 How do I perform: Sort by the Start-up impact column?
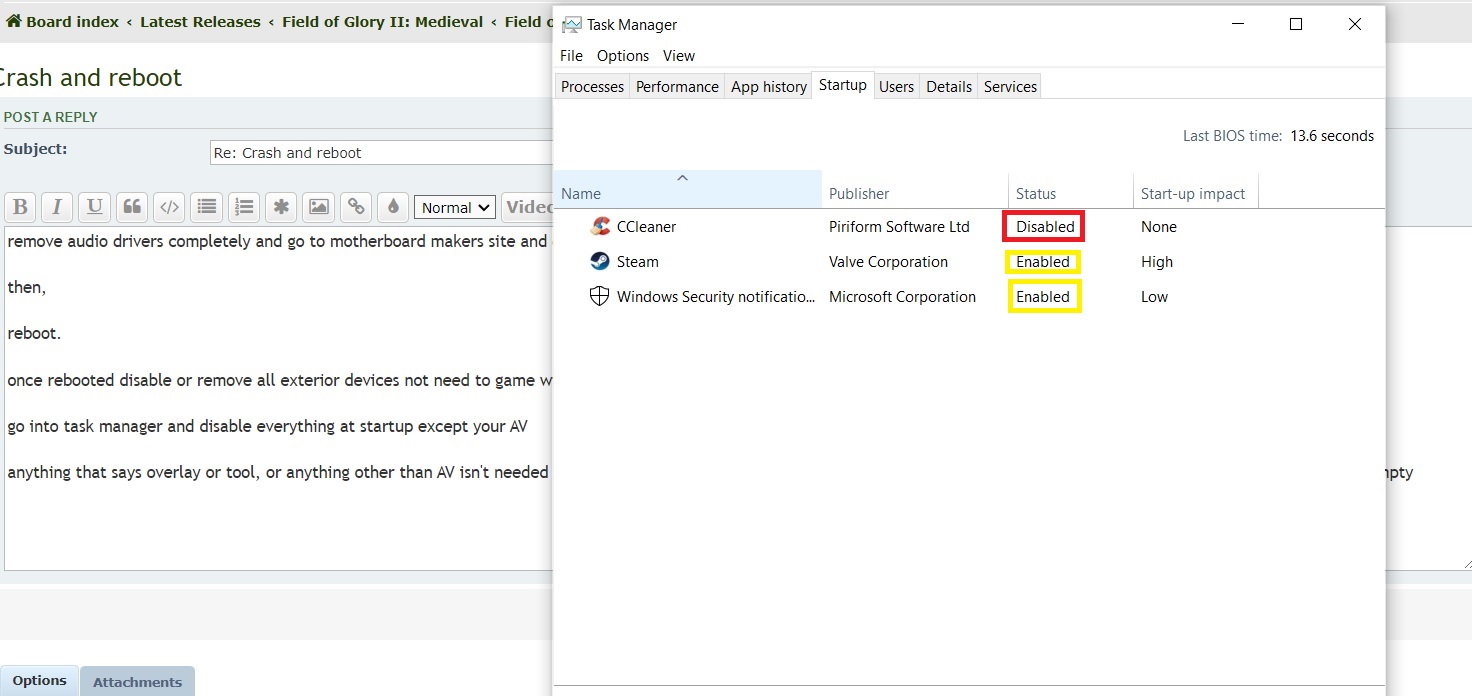(x=1192, y=194)
